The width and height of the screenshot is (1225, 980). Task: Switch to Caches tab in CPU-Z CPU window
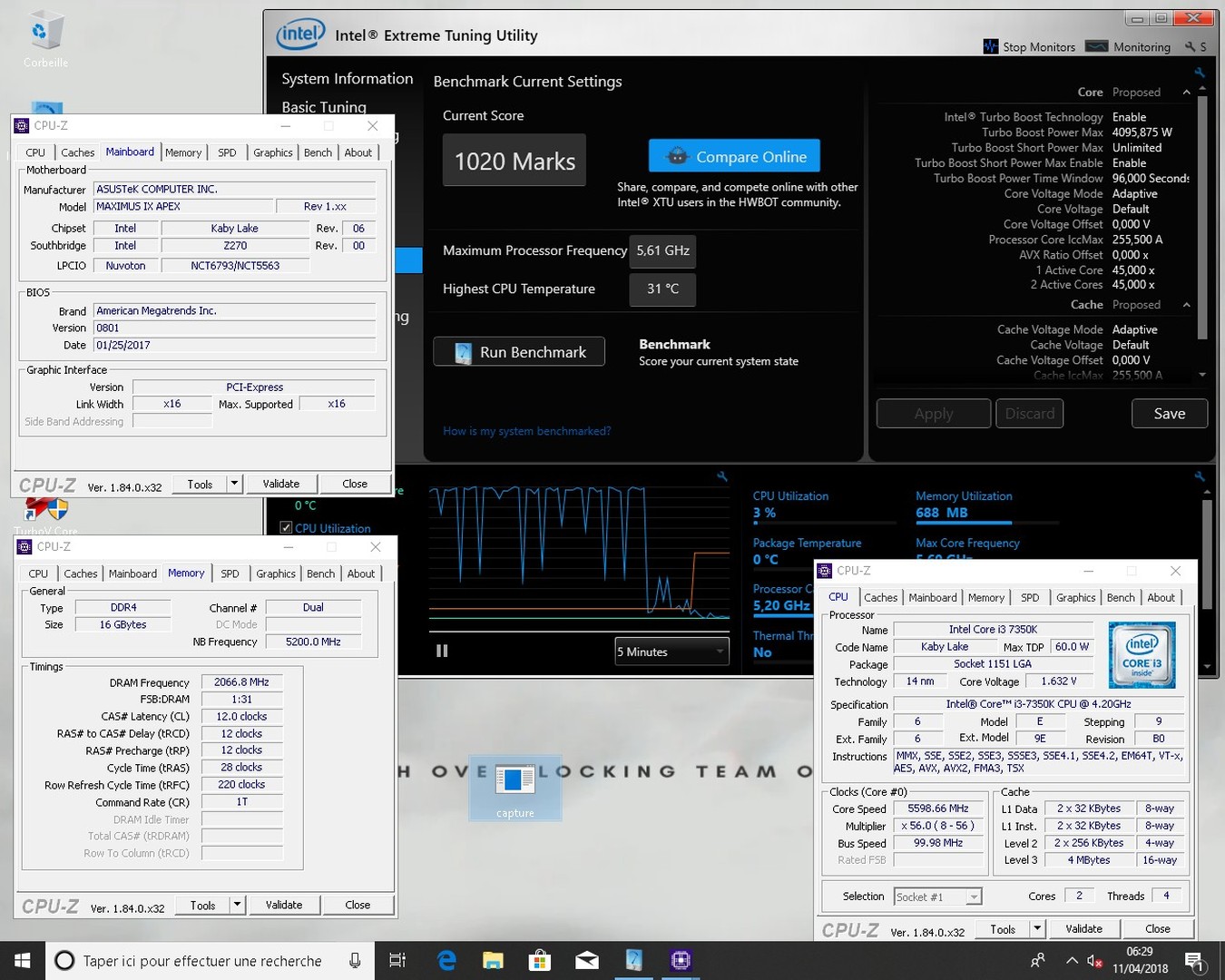[x=880, y=597]
